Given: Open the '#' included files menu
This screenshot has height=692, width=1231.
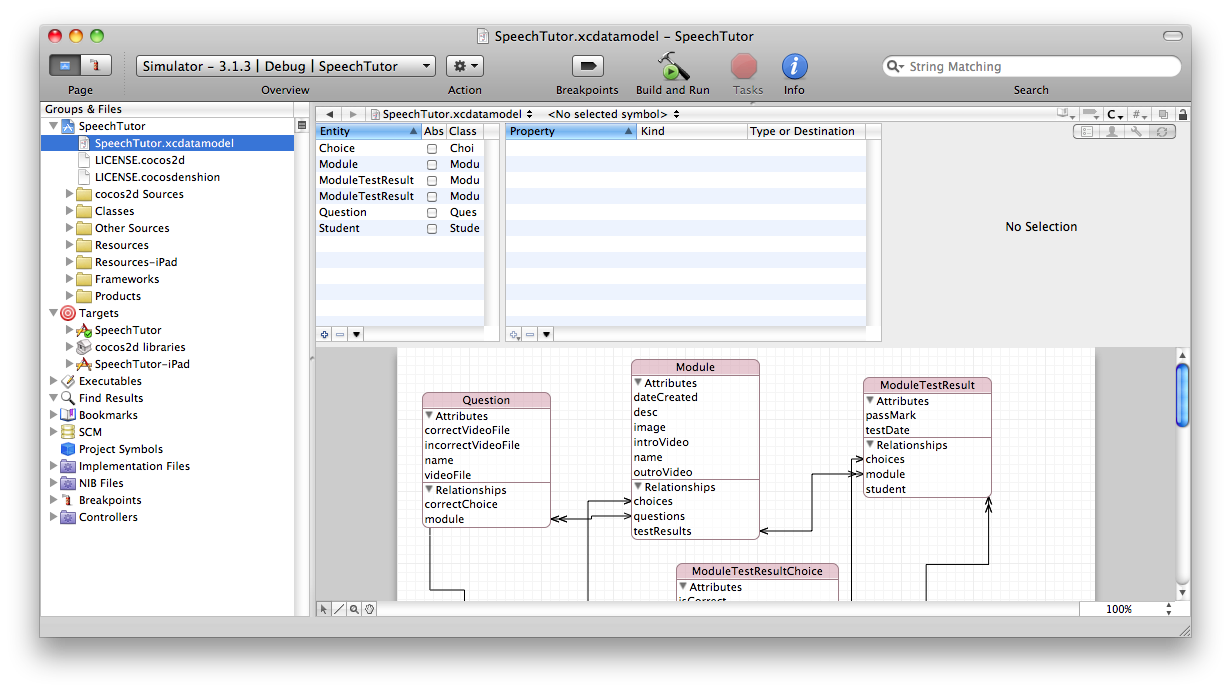Looking at the screenshot, I should click(x=1140, y=114).
